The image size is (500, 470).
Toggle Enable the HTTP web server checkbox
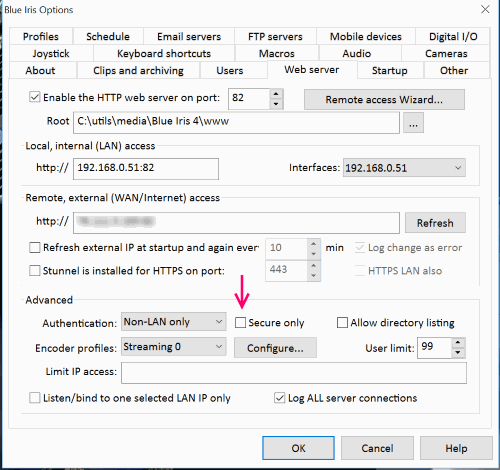[35, 97]
